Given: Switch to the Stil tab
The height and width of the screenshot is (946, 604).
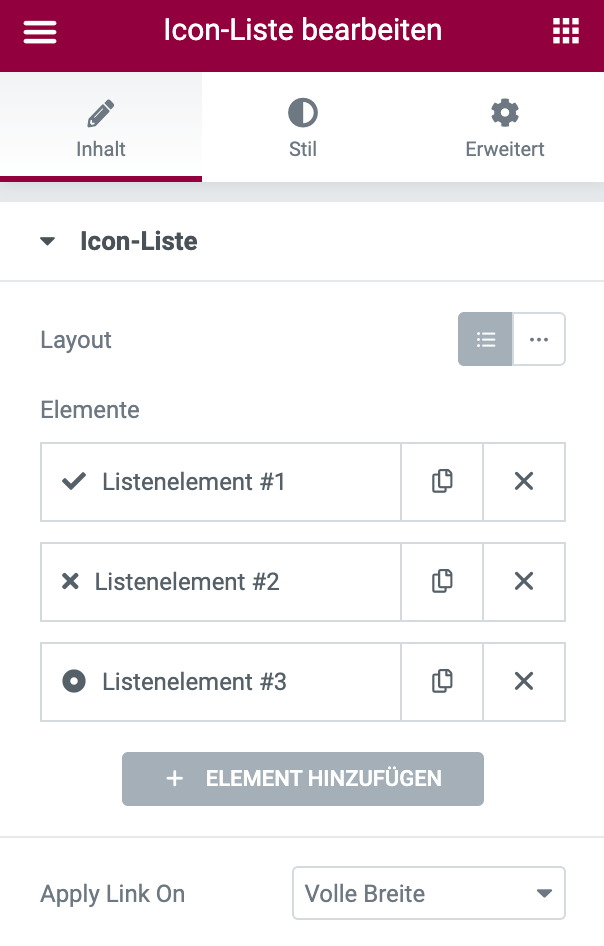Looking at the screenshot, I should [x=302, y=127].
